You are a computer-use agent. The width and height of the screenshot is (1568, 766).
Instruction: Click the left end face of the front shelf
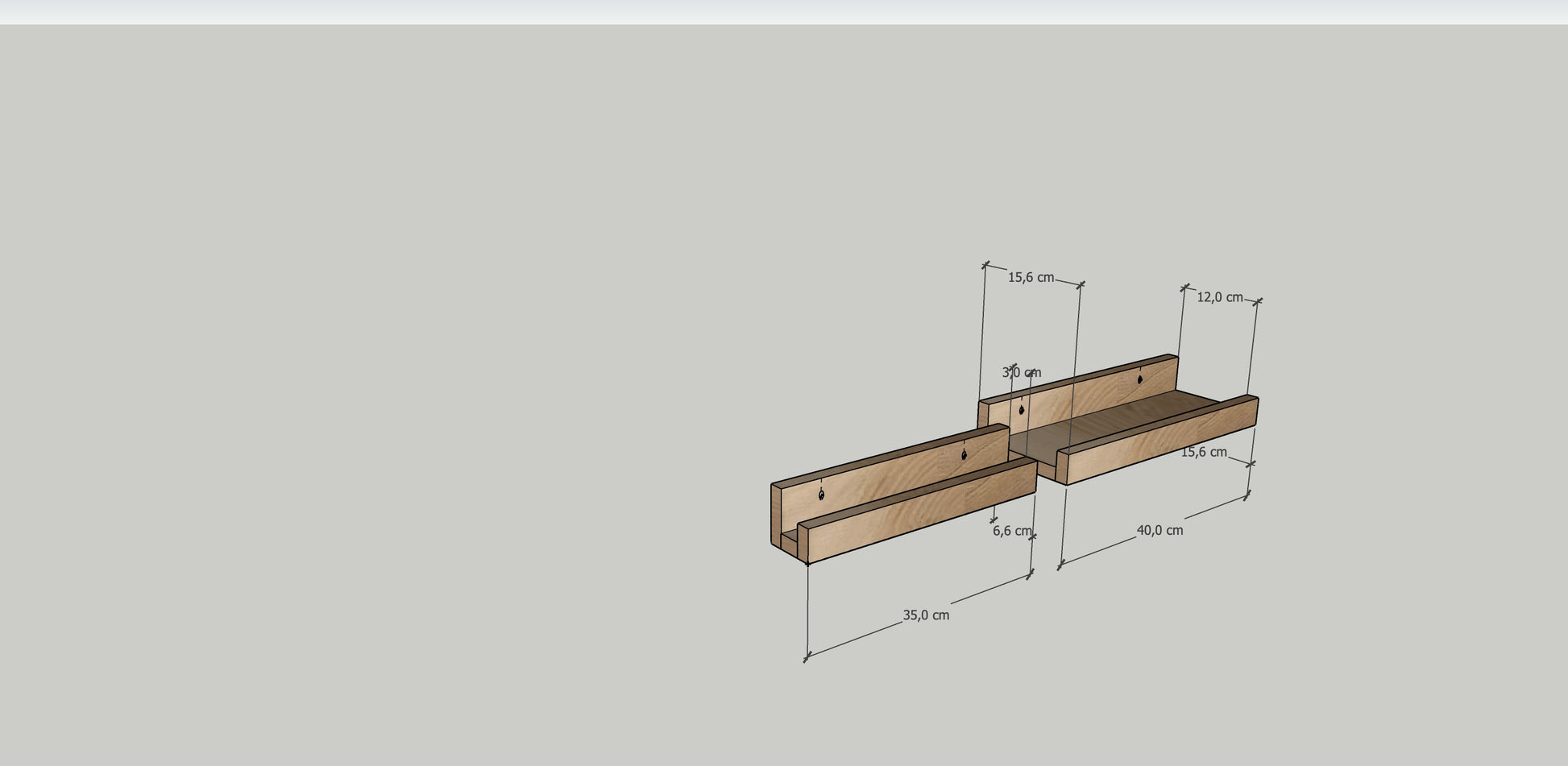(776, 515)
